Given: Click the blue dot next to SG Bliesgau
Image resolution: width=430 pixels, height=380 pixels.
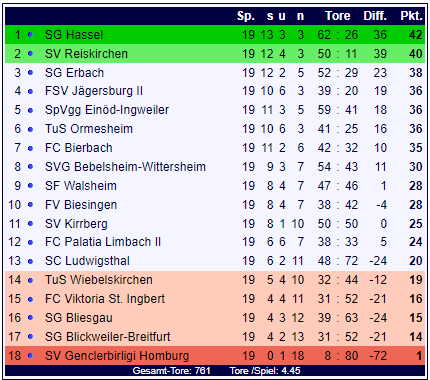Looking at the screenshot, I should point(30,318).
